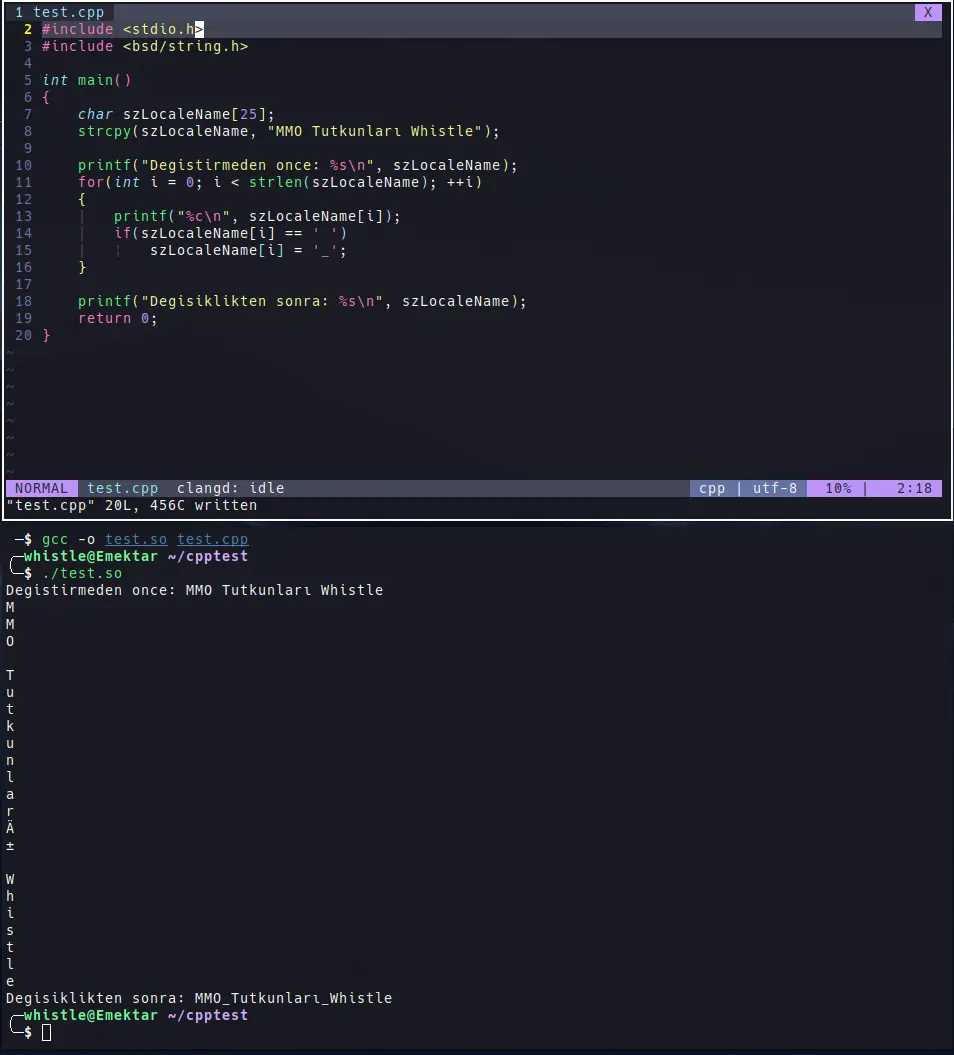Click the "20L, 456C written" message

click(x=180, y=505)
